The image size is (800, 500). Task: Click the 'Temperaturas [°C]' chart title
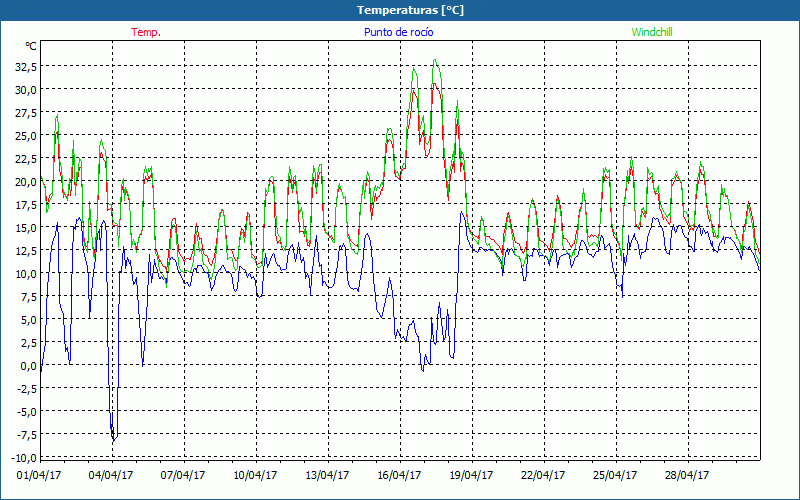[410, 10]
